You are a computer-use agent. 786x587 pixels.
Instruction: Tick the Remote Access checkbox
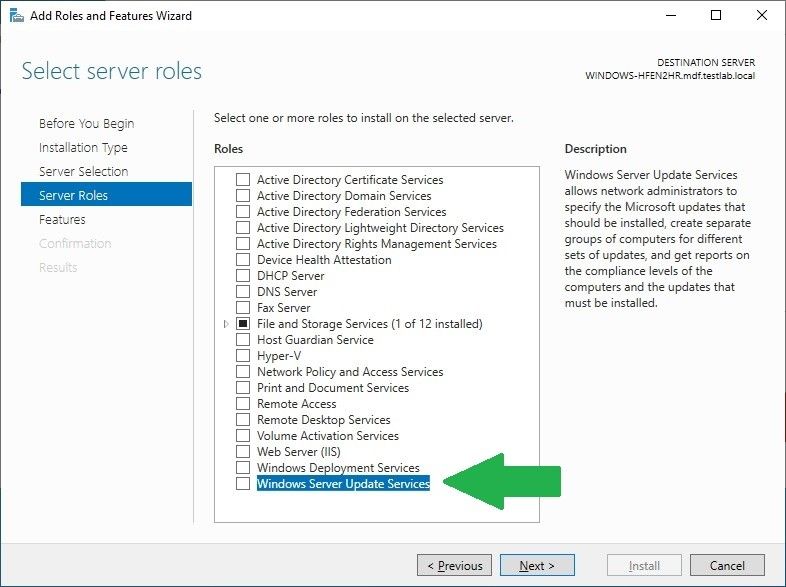243,404
